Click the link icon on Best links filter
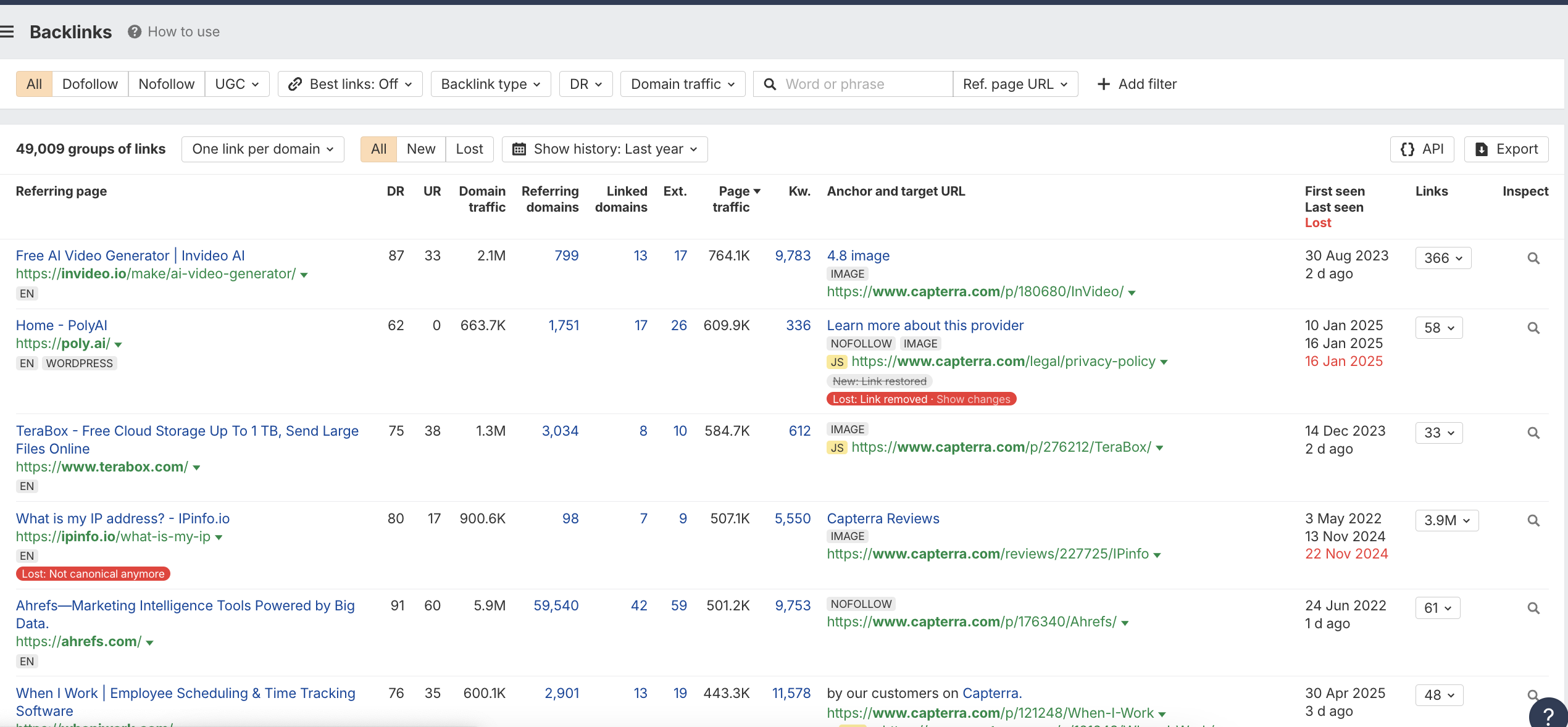This screenshot has width=1568, height=727. 295,84
